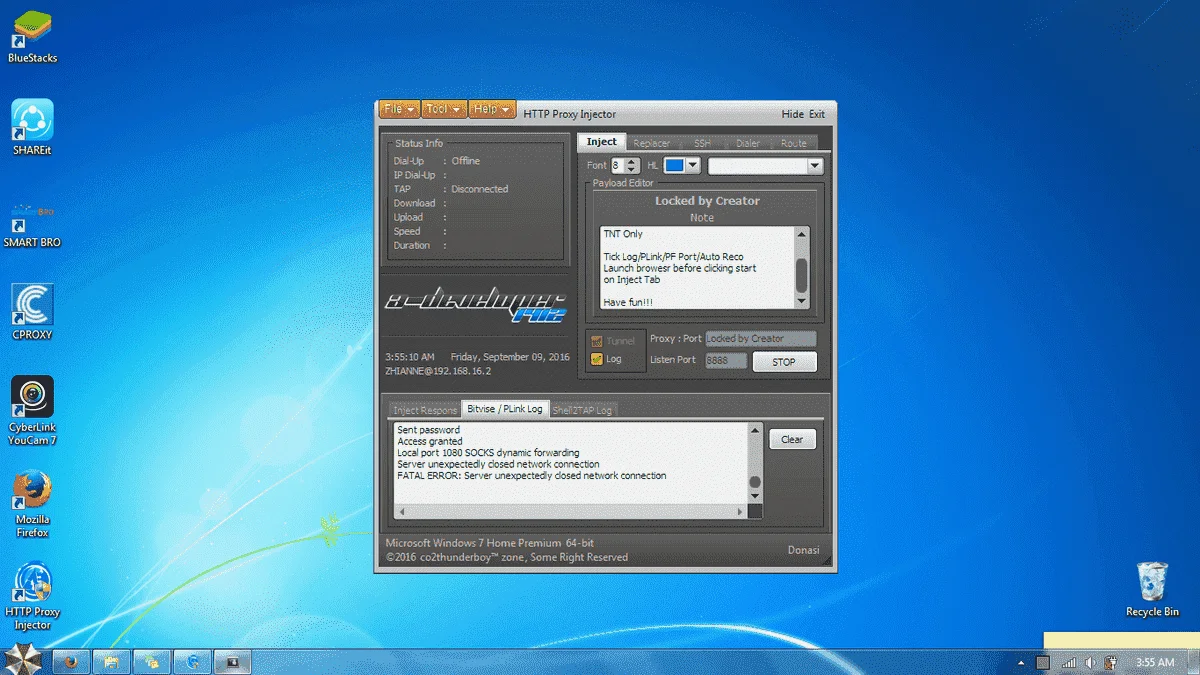Open the CyberLink YouCam 7 shortcut
Screen dimensions: 1200x675
coord(32,410)
